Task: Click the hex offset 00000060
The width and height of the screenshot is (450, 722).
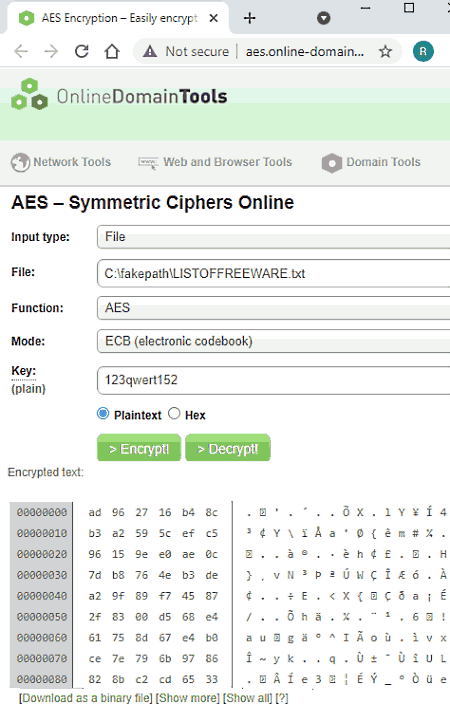Action: 41,638
